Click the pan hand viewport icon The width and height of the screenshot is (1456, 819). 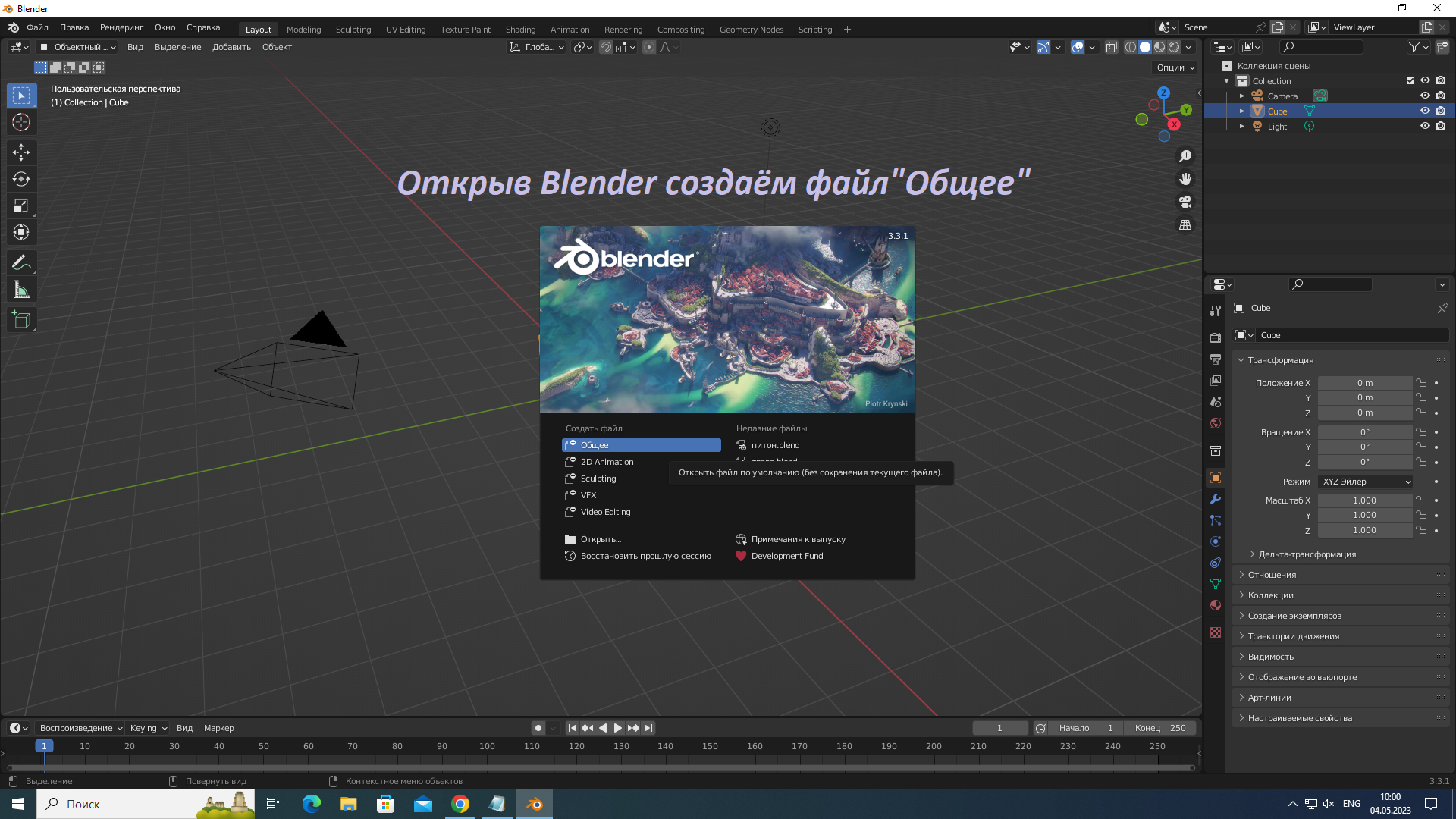pyautogui.click(x=1185, y=179)
